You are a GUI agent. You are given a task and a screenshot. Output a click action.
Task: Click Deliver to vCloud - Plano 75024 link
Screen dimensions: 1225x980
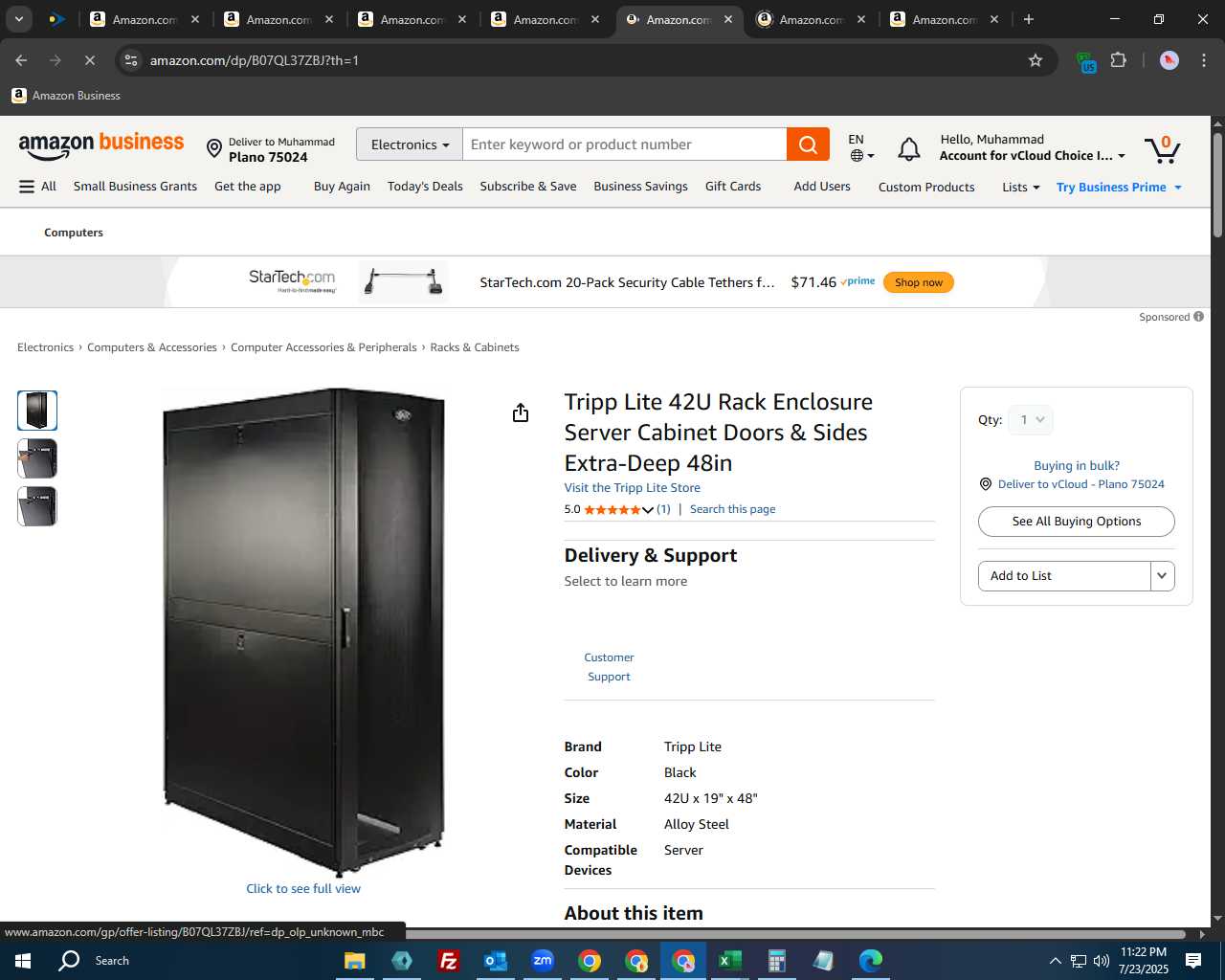point(1081,484)
